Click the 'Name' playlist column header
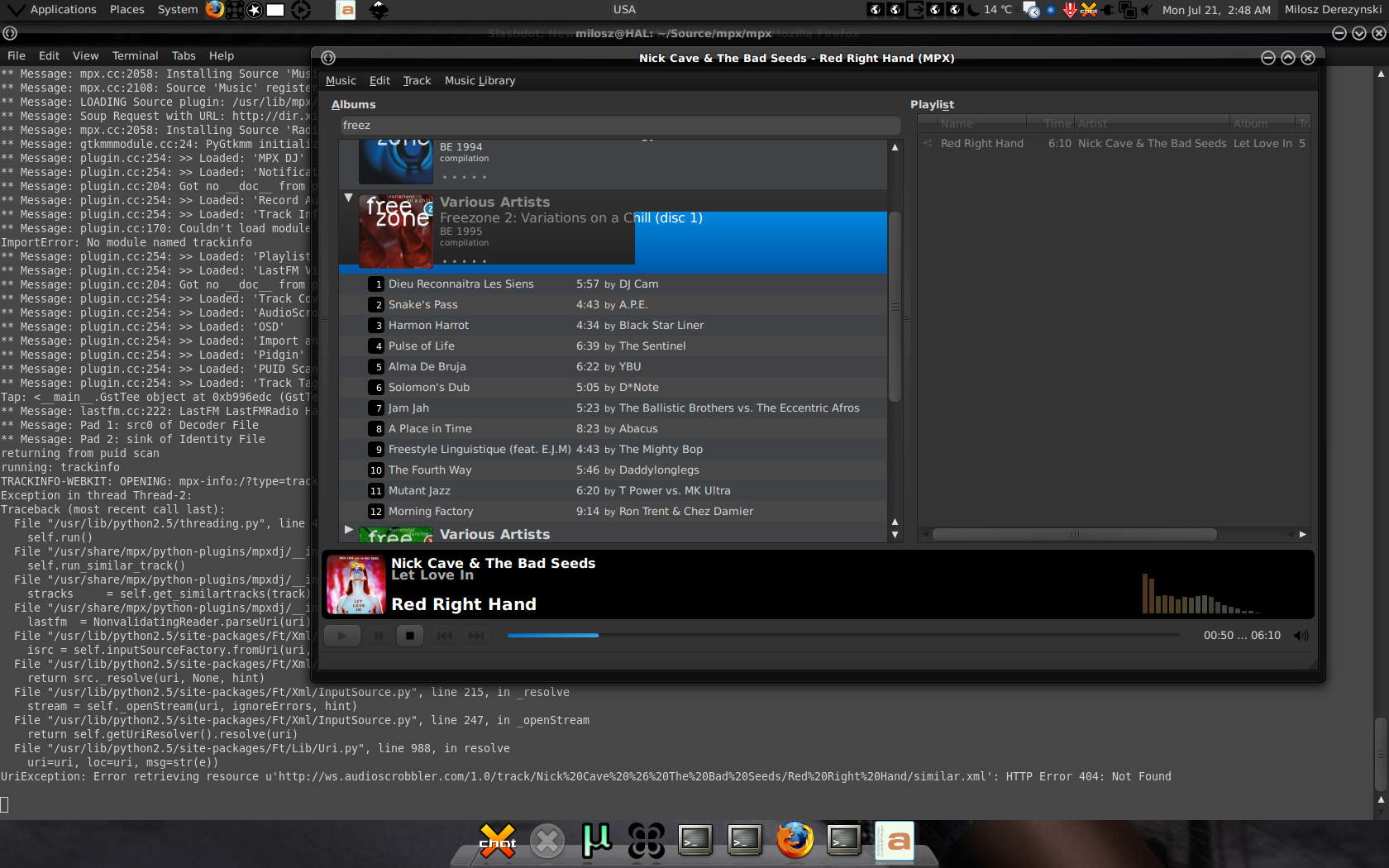 pos(981,124)
